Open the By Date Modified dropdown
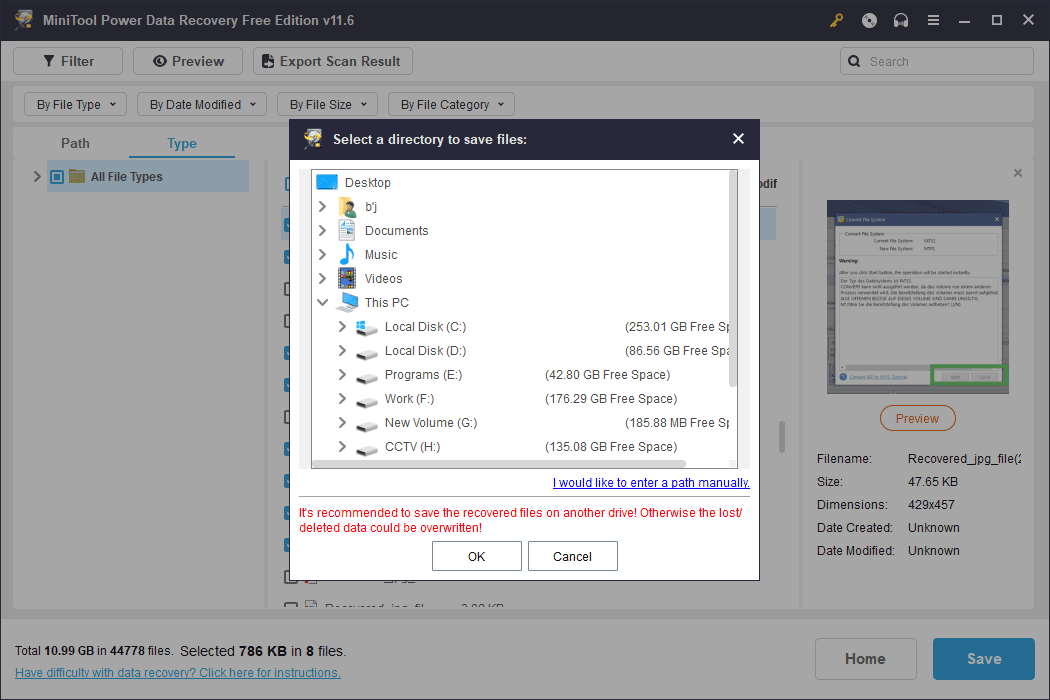The image size is (1050, 700). (x=202, y=104)
